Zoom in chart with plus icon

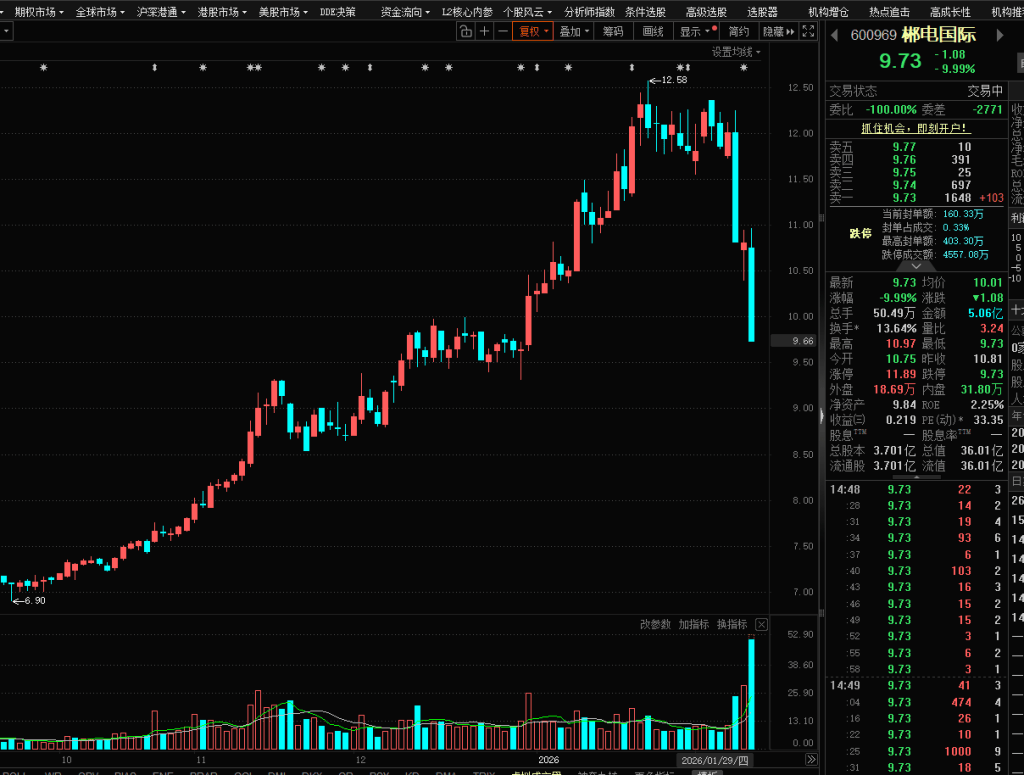tap(485, 32)
